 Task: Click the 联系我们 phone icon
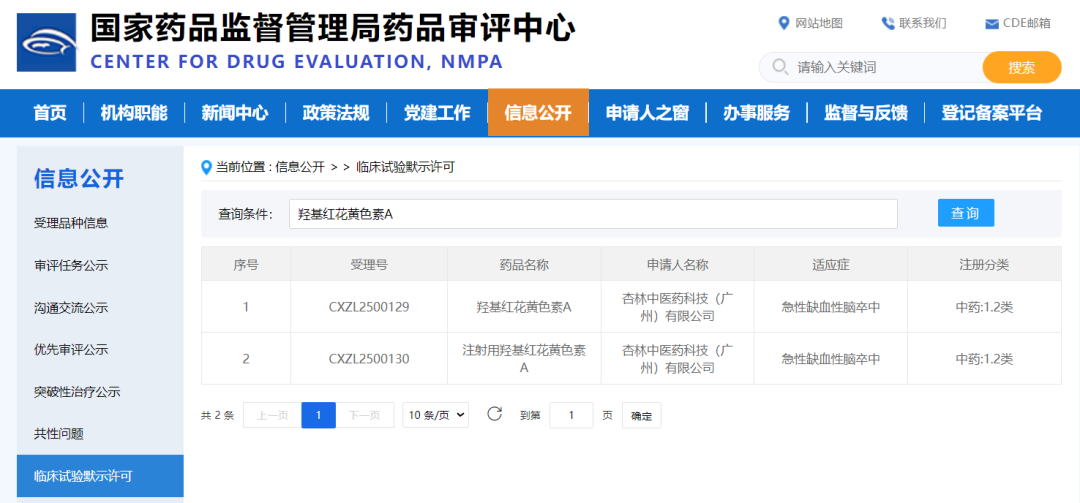(x=888, y=23)
